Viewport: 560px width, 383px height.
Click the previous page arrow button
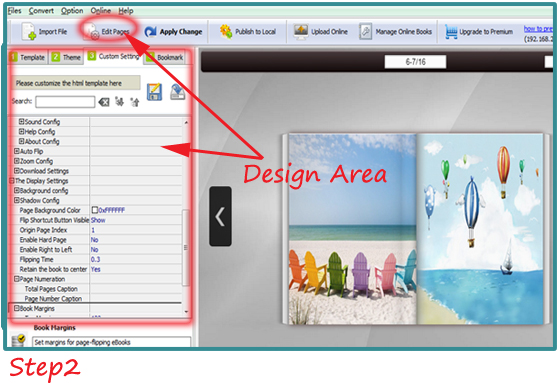click(x=220, y=216)
